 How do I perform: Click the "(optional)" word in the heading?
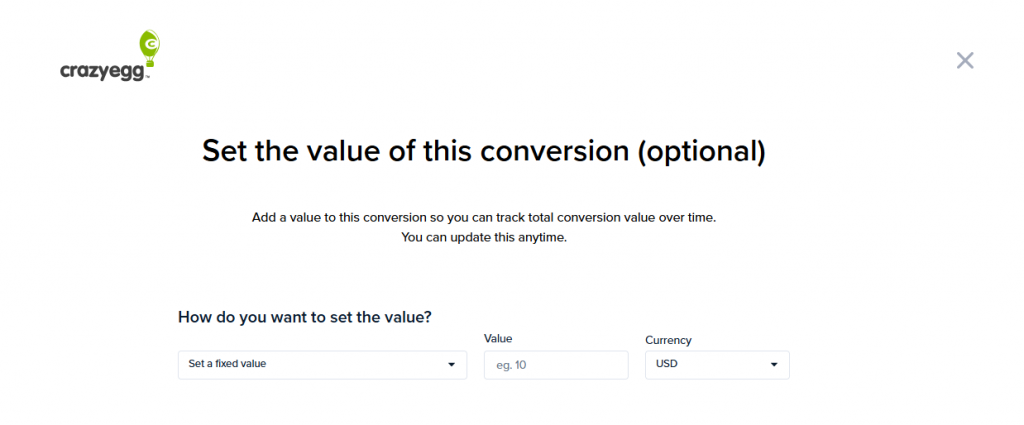[701, 151]
